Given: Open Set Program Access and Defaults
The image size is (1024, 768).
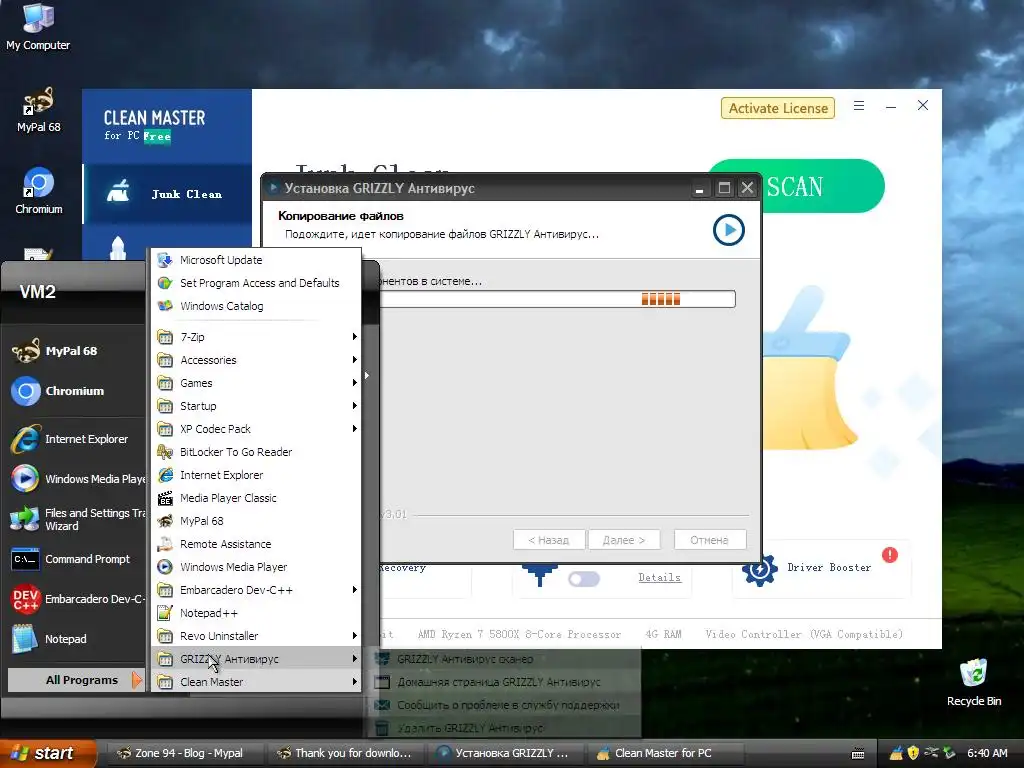Looking at the screenshot, I should point(256,283).
